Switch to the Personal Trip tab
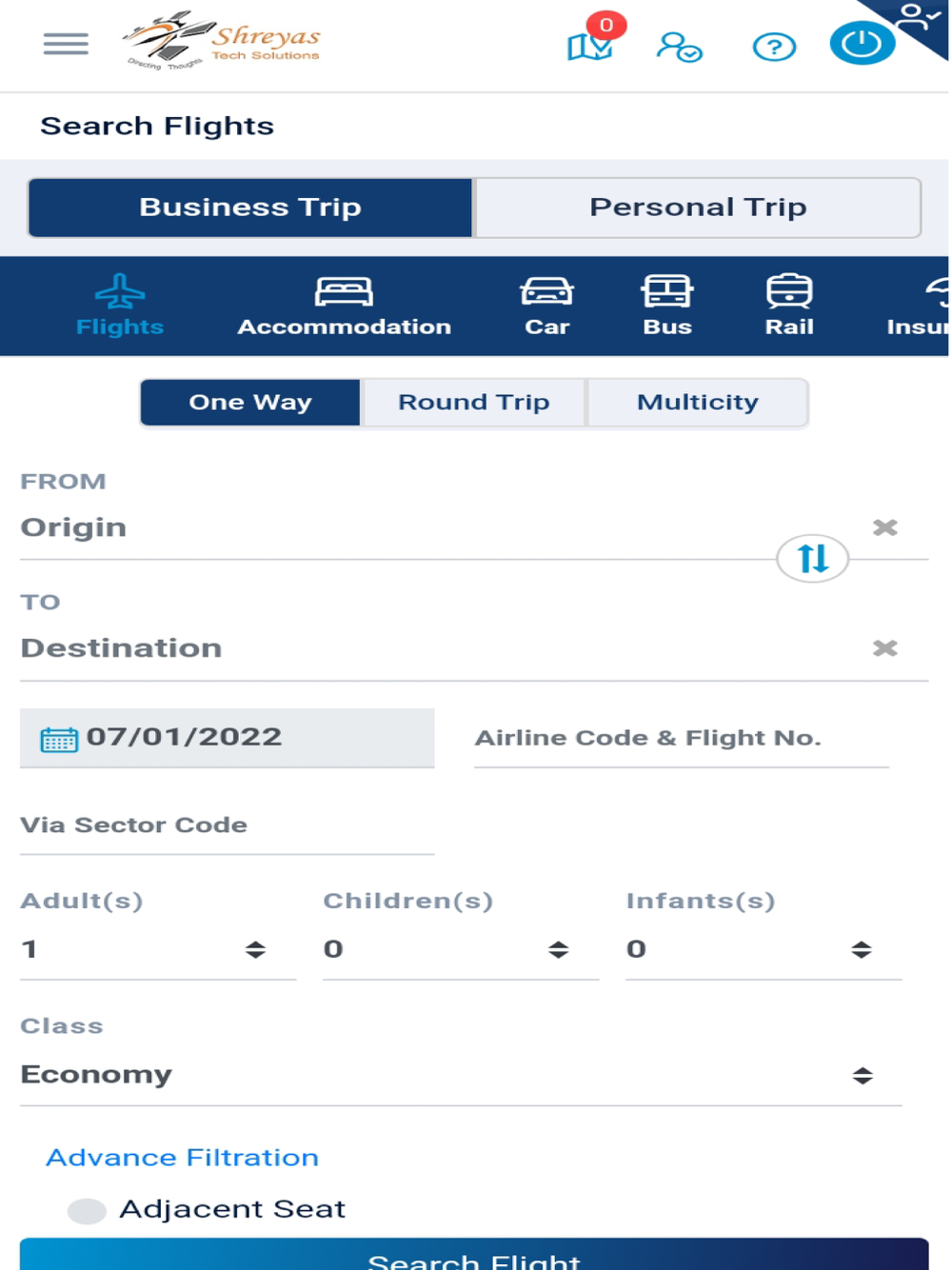The image size is (952, 1270). click(698, 208)
